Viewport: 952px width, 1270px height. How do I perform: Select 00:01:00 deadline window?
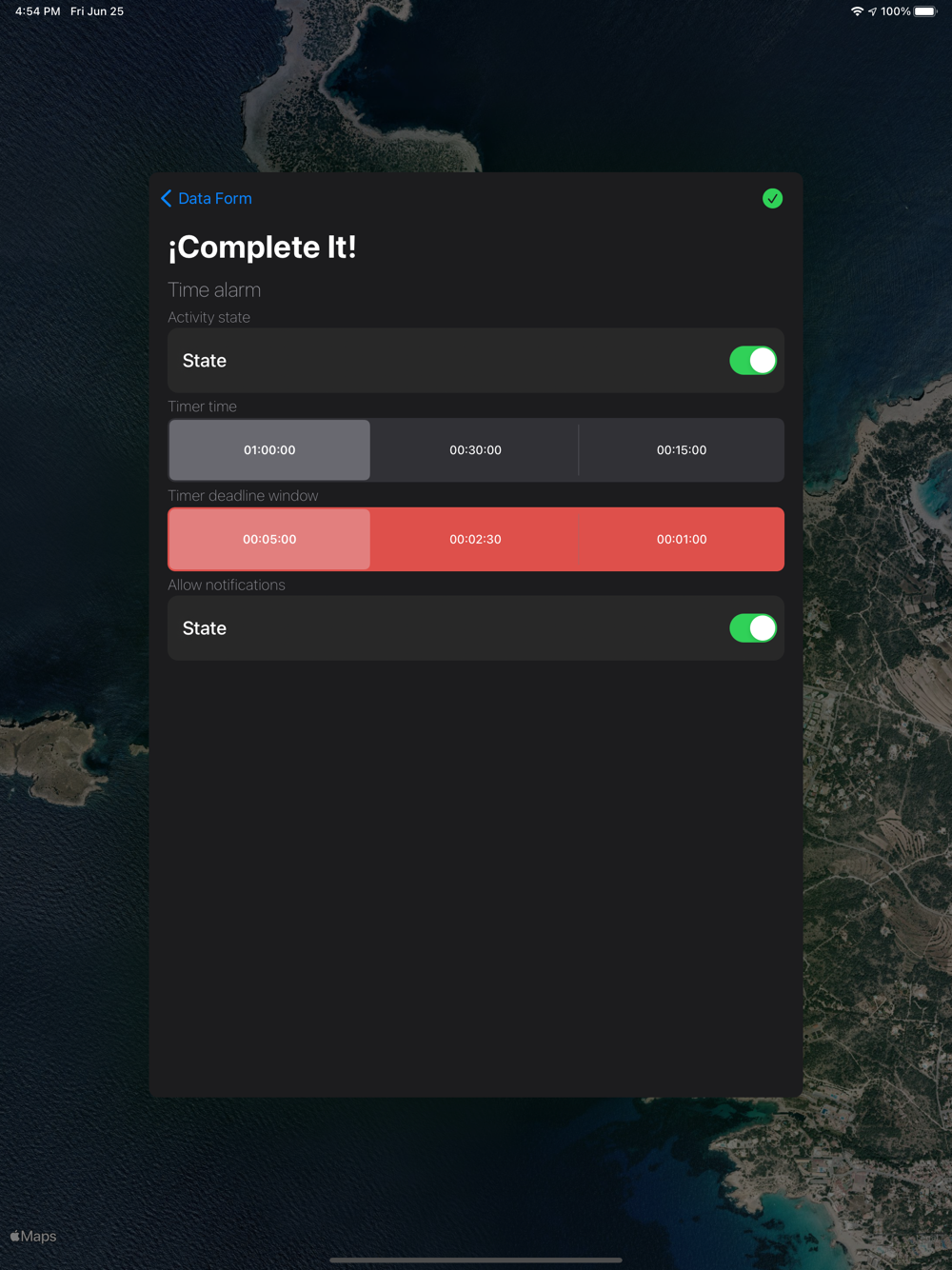click(x=682, y=540)
